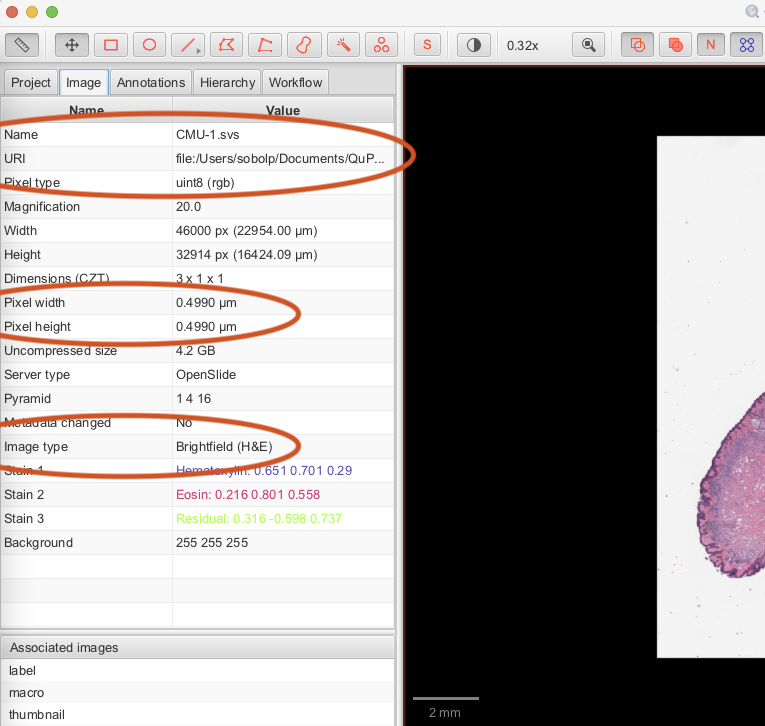
Task: Select Uncompressed size 4.2 GB value
Action: point(196,350)
